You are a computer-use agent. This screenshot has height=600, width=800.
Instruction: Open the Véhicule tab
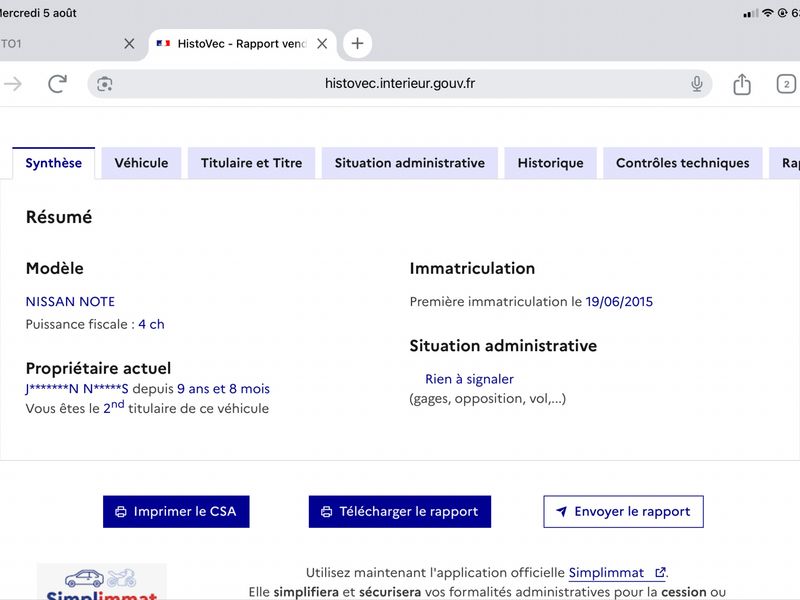[141, 163]
